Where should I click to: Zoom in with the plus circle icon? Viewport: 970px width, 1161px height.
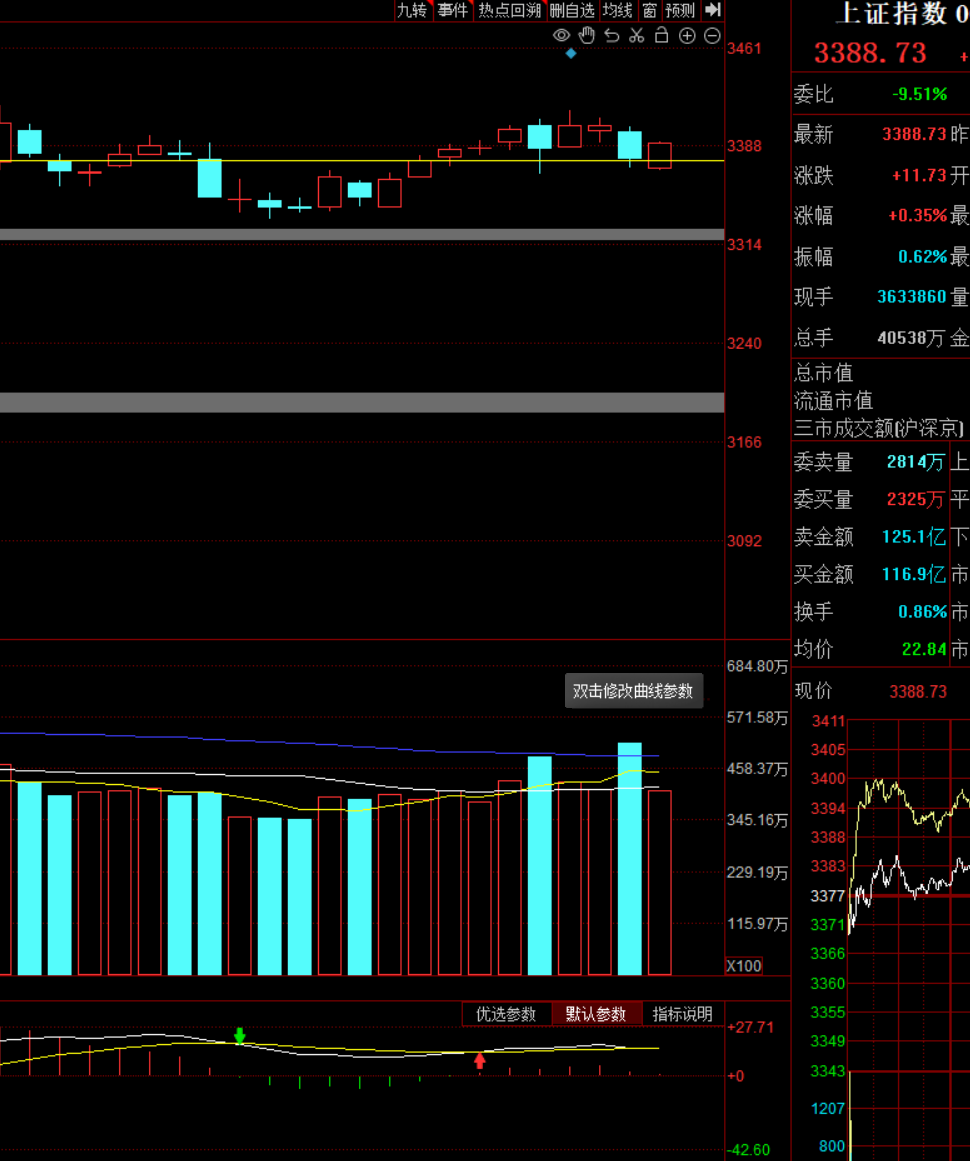pyautogui.click(x=687, y=36)
